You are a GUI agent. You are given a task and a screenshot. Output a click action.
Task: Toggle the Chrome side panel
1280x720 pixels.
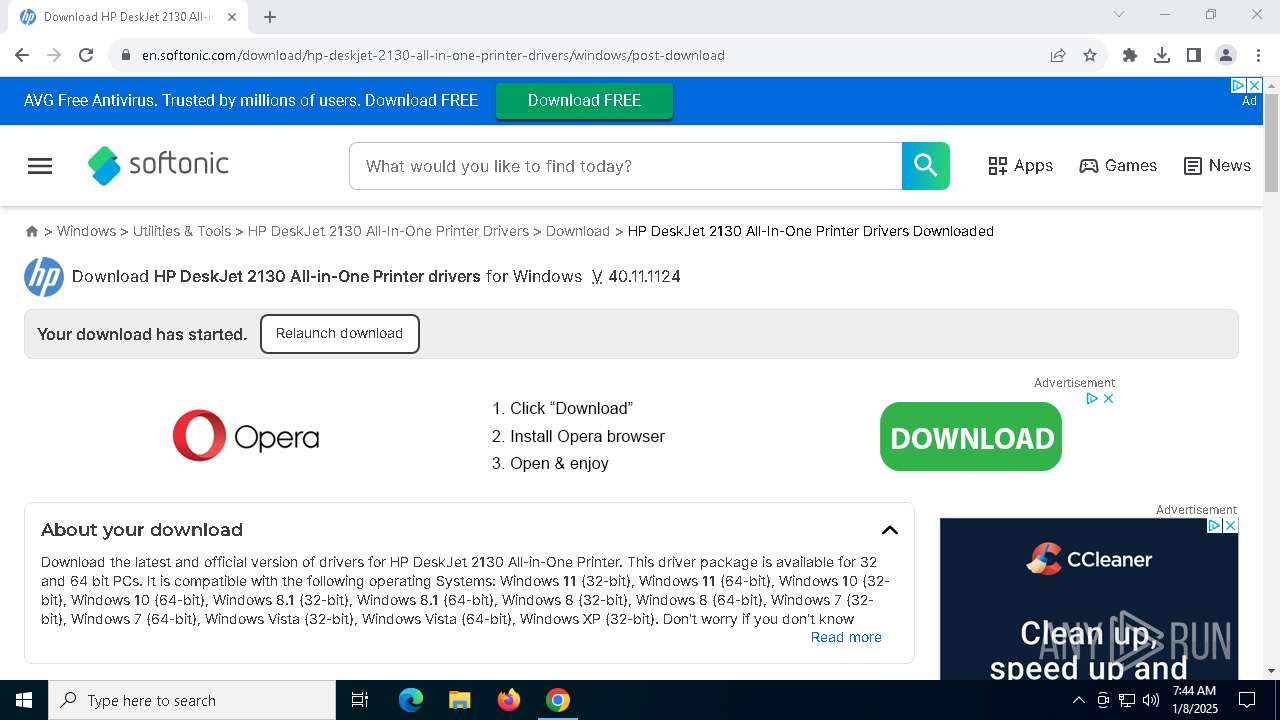click(1194, 55)
